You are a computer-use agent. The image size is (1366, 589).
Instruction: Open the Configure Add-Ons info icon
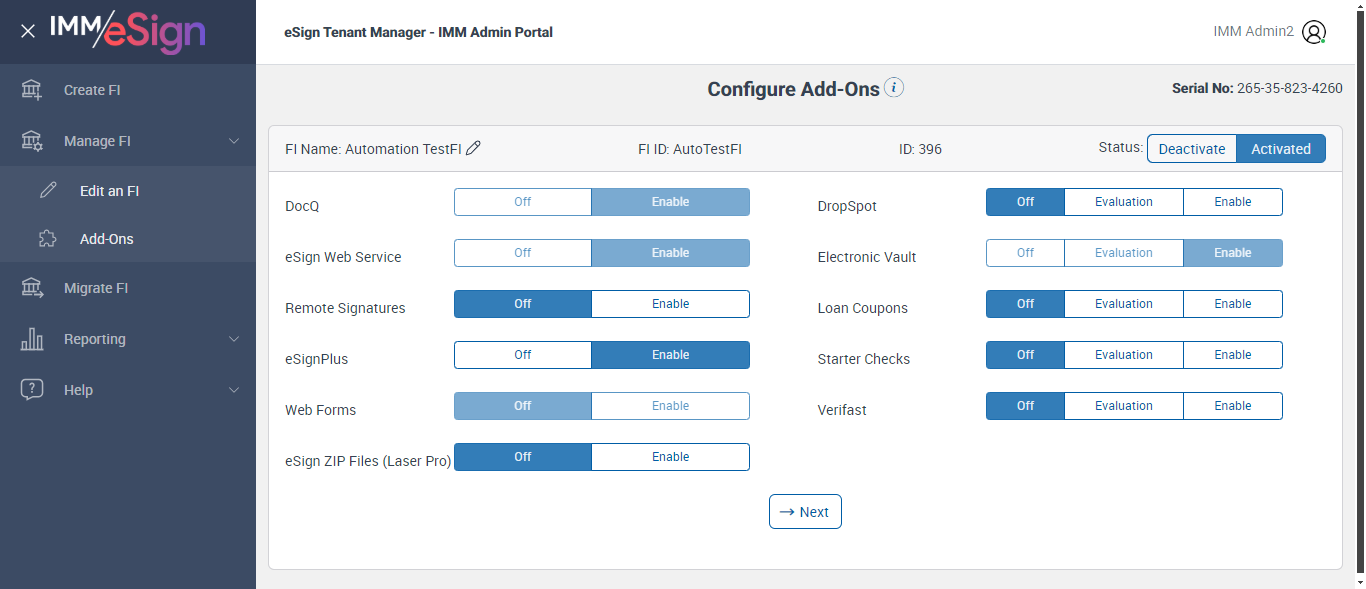(x=894, y=88)
